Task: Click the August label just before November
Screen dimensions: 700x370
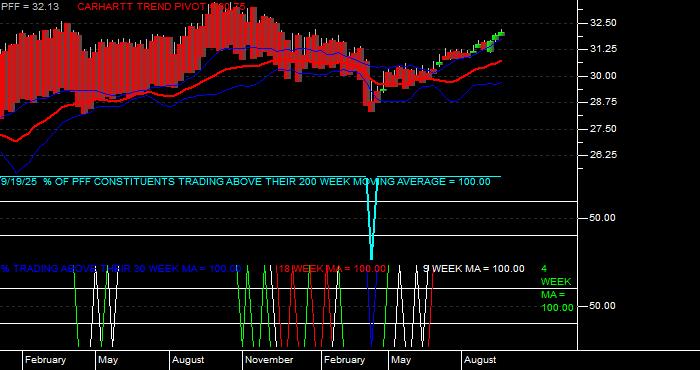Action: tap(188, 360)
